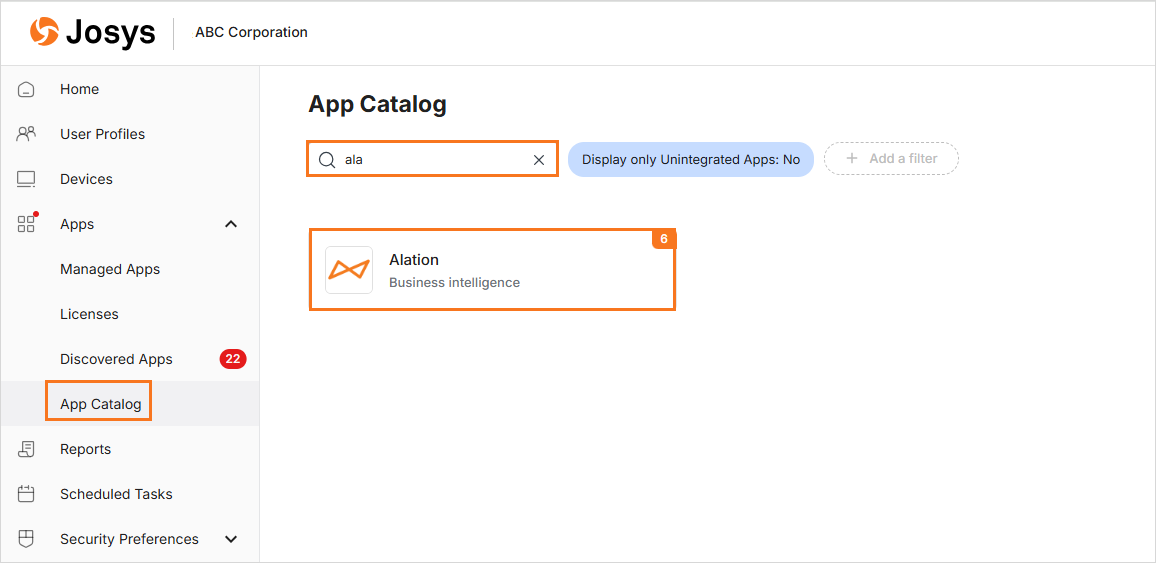The image size is (1156, 563).
Task: Click the Josys logo
Action: [x=92, y=32]
